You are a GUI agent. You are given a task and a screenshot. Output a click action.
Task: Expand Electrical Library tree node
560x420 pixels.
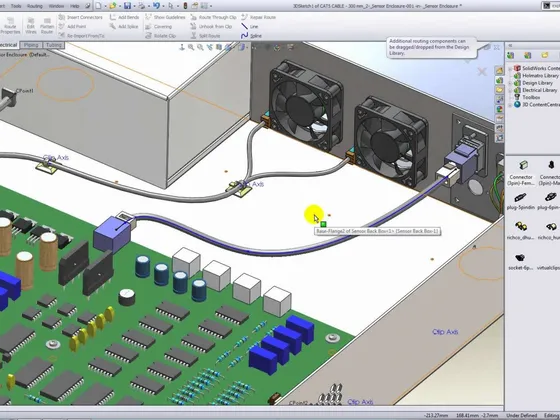point(510,90)
